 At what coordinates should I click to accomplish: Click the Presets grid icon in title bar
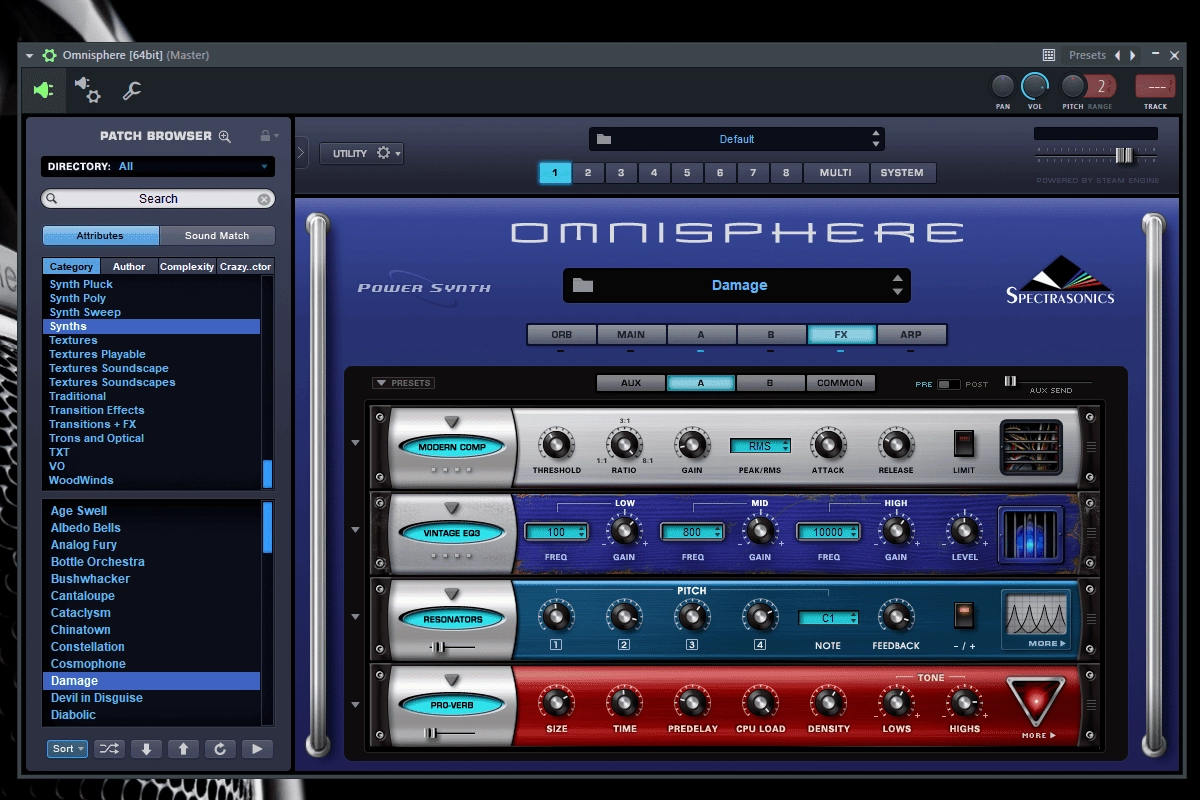click(1049, 55)
